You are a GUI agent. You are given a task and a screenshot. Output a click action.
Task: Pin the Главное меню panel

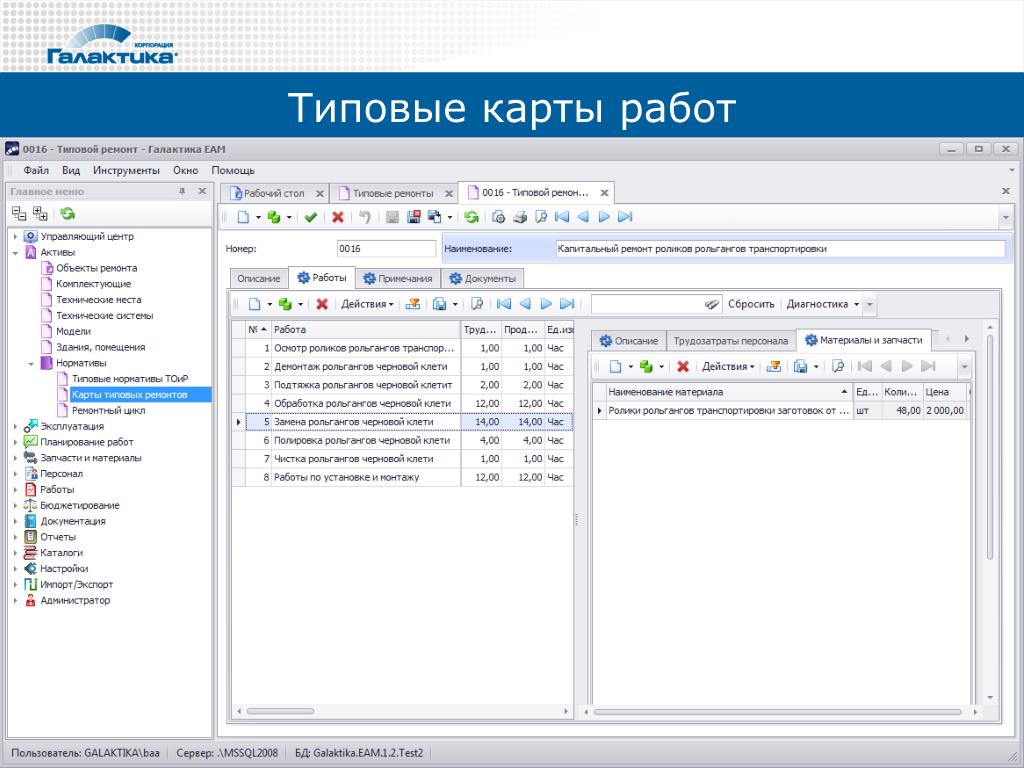pyautogui.click(x=182, y=191)
